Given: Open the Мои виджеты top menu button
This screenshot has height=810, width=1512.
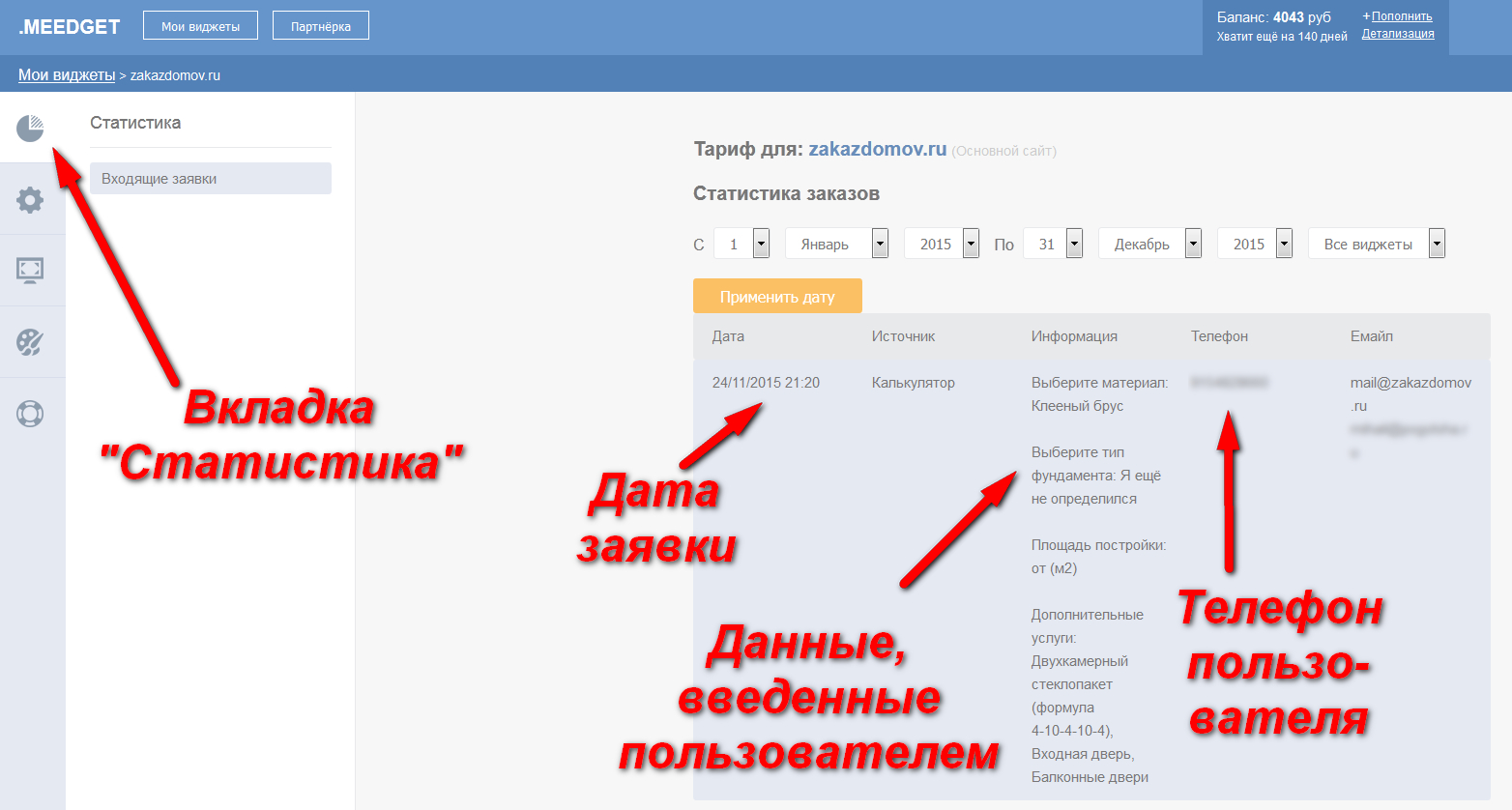Looking at the screenshot, I should [200, 26].
